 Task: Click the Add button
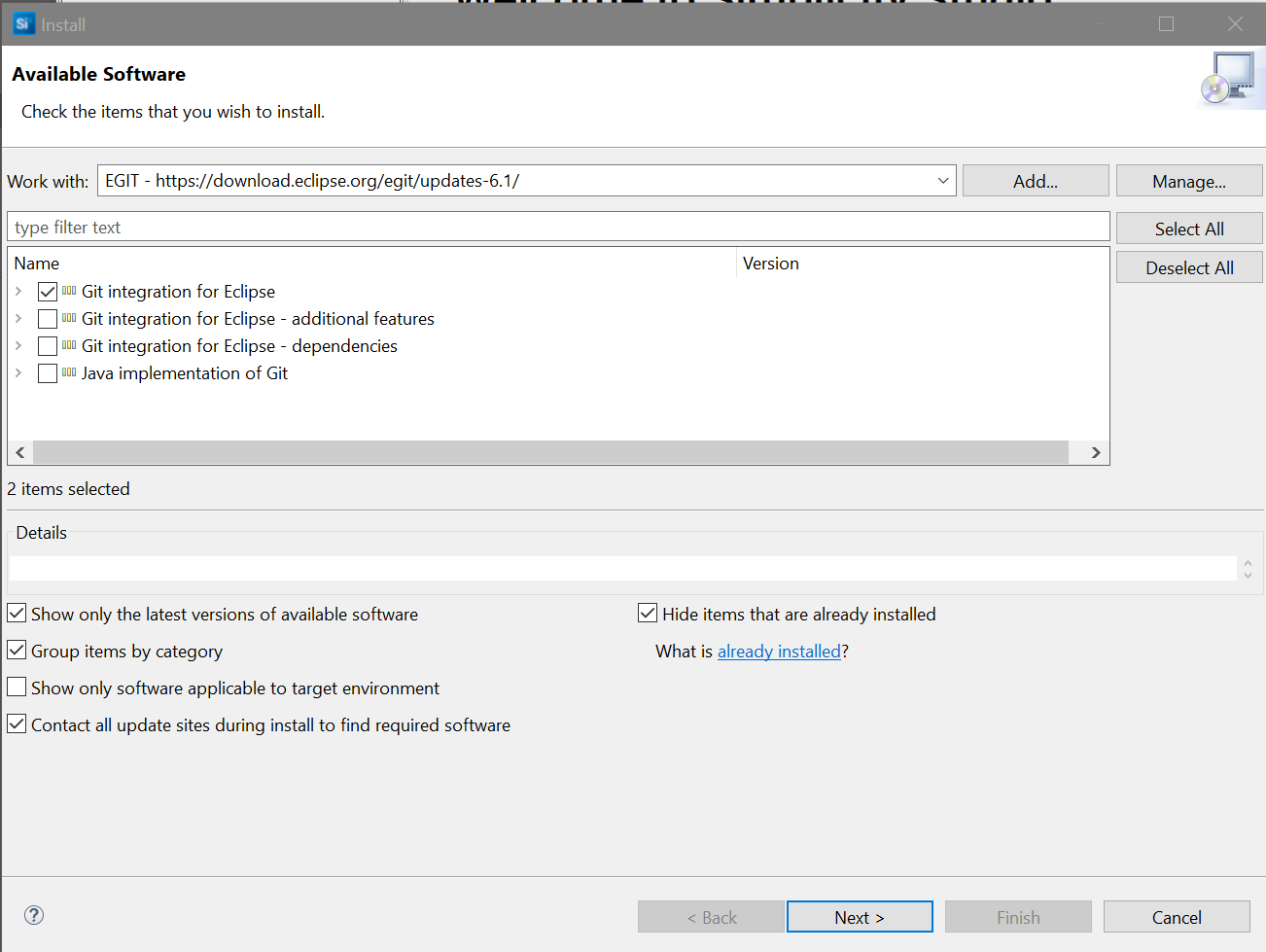point(1035,180)
